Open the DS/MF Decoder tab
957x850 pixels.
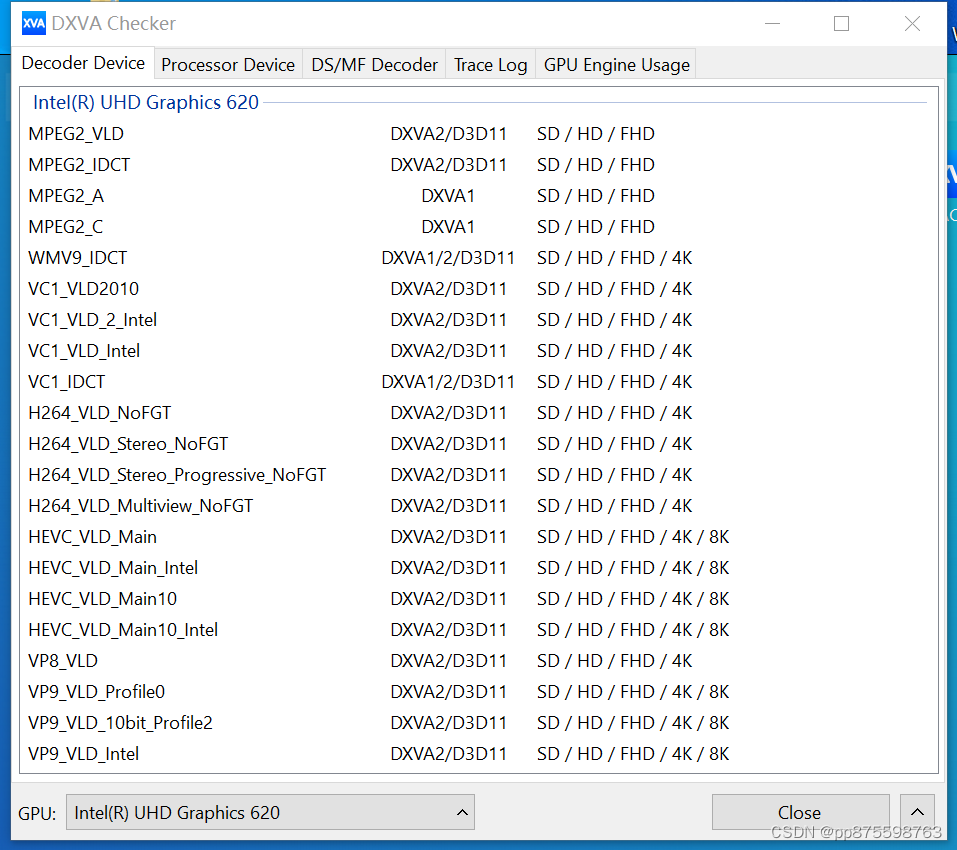[x=374, y=65]
